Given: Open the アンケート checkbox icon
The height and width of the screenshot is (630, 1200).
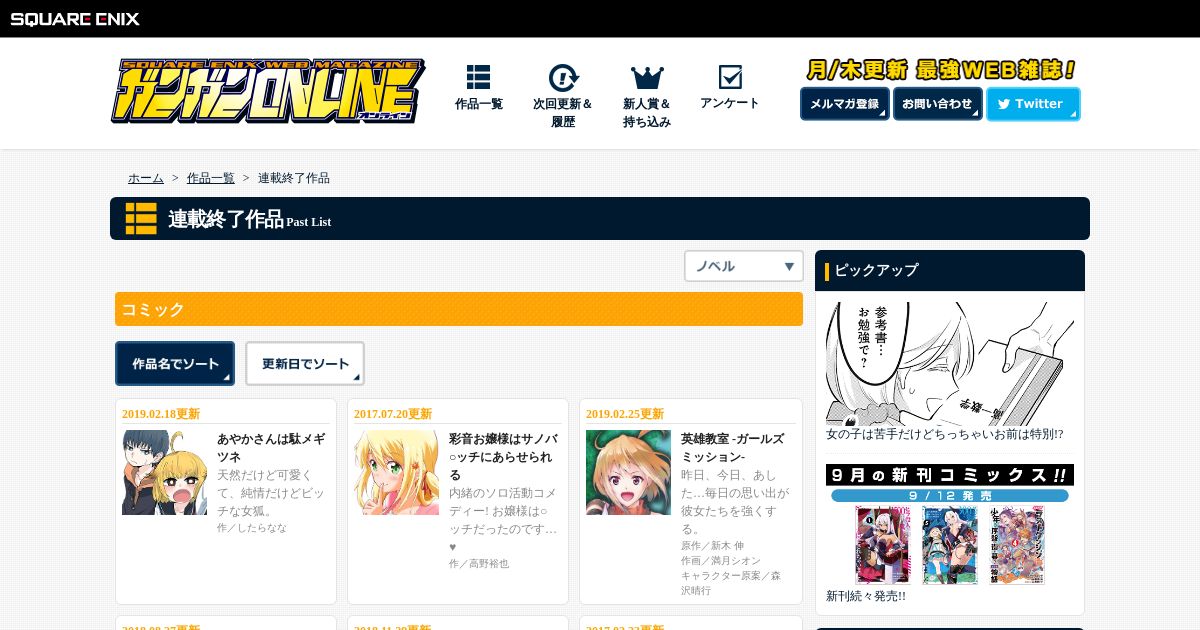Looking at the screenshot, I should [x=730, y=77].
